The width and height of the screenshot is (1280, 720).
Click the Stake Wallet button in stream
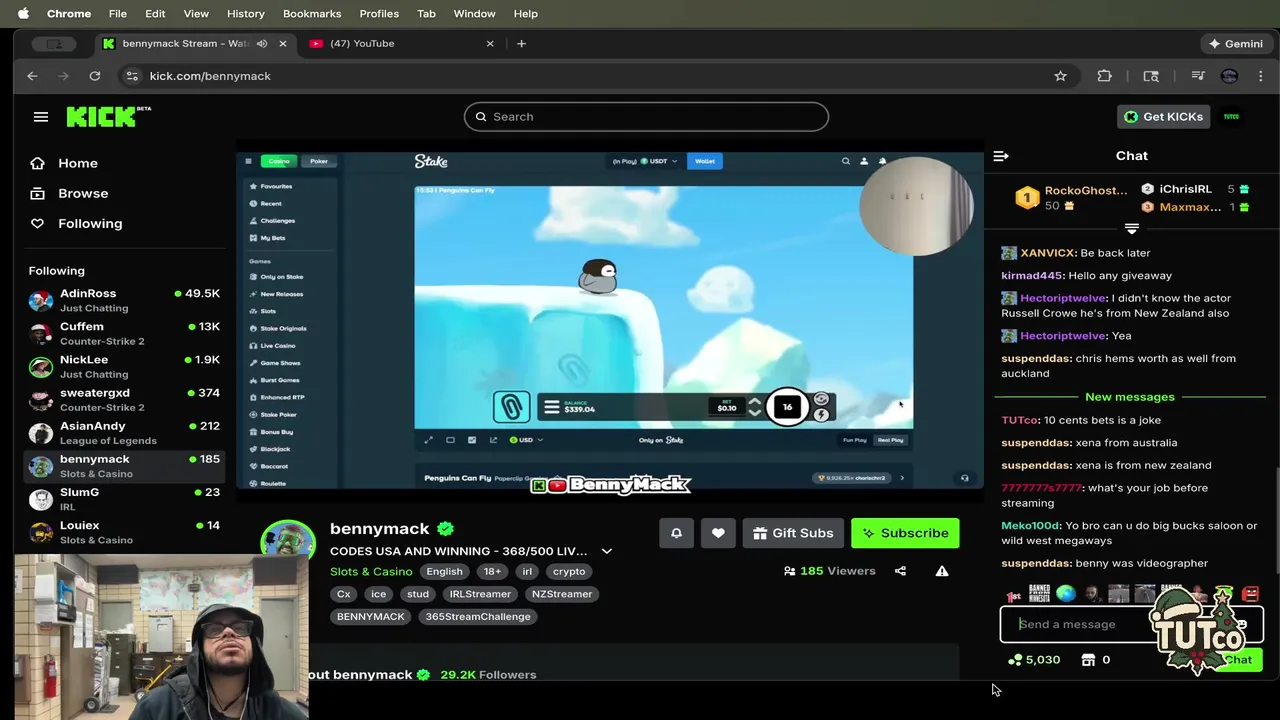[705, 161]
